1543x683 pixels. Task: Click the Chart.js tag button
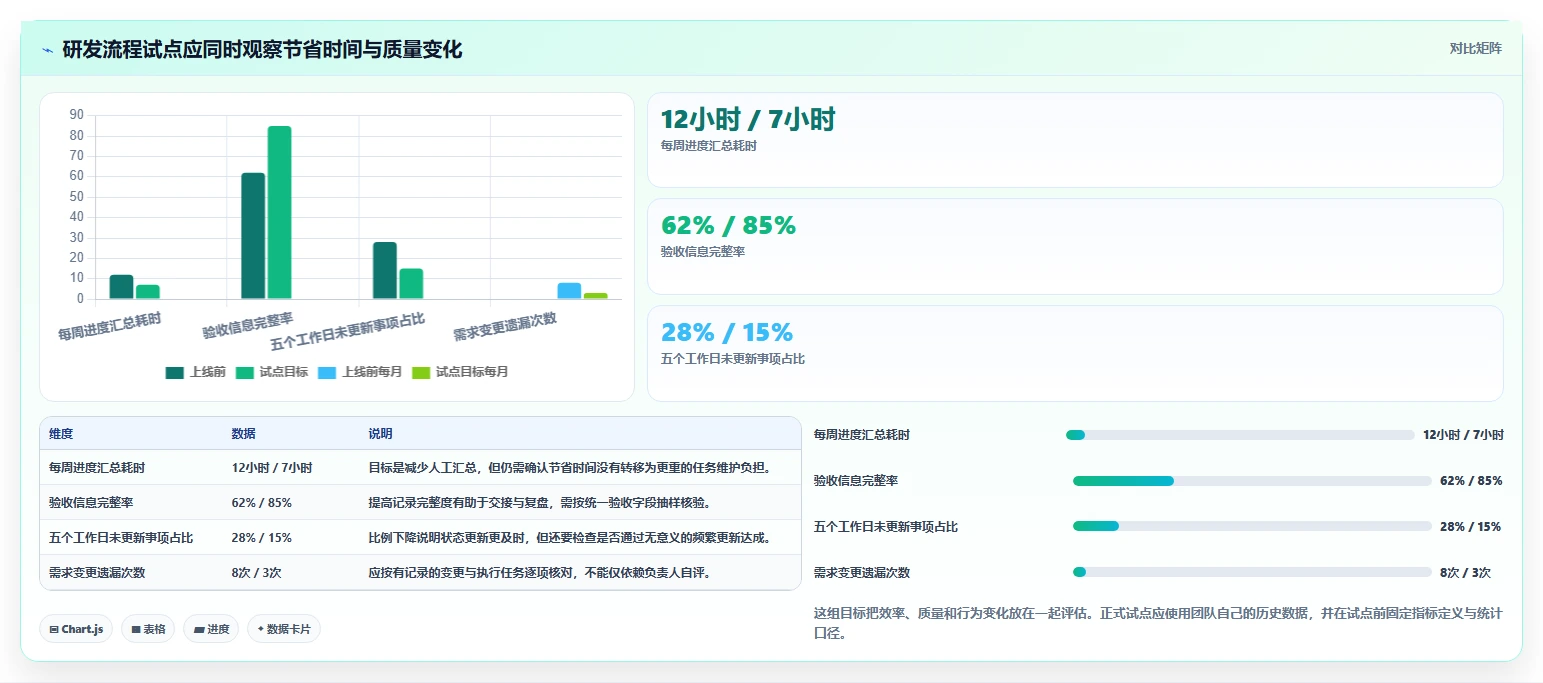pos(77,629)
